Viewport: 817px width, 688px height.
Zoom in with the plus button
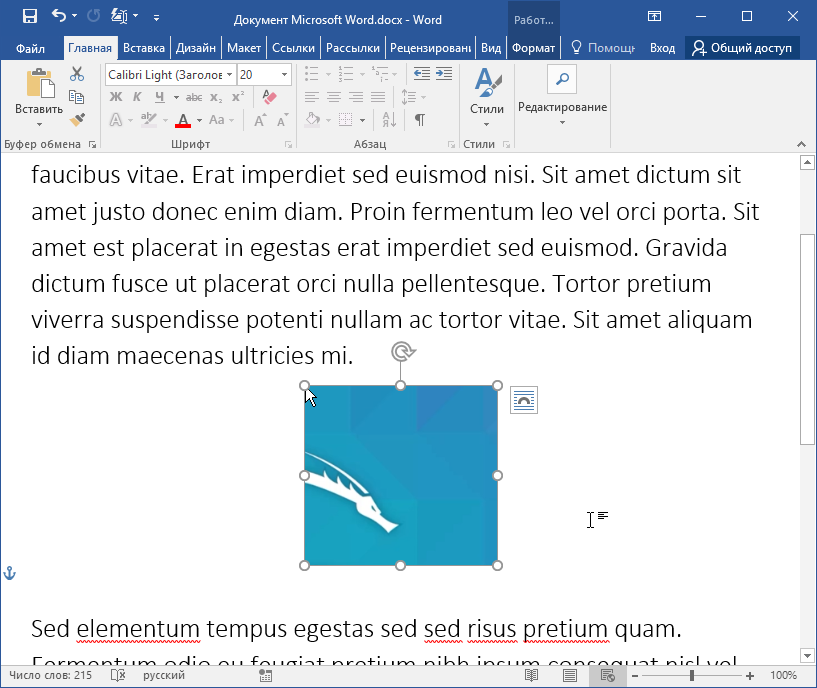pos(750,676)
